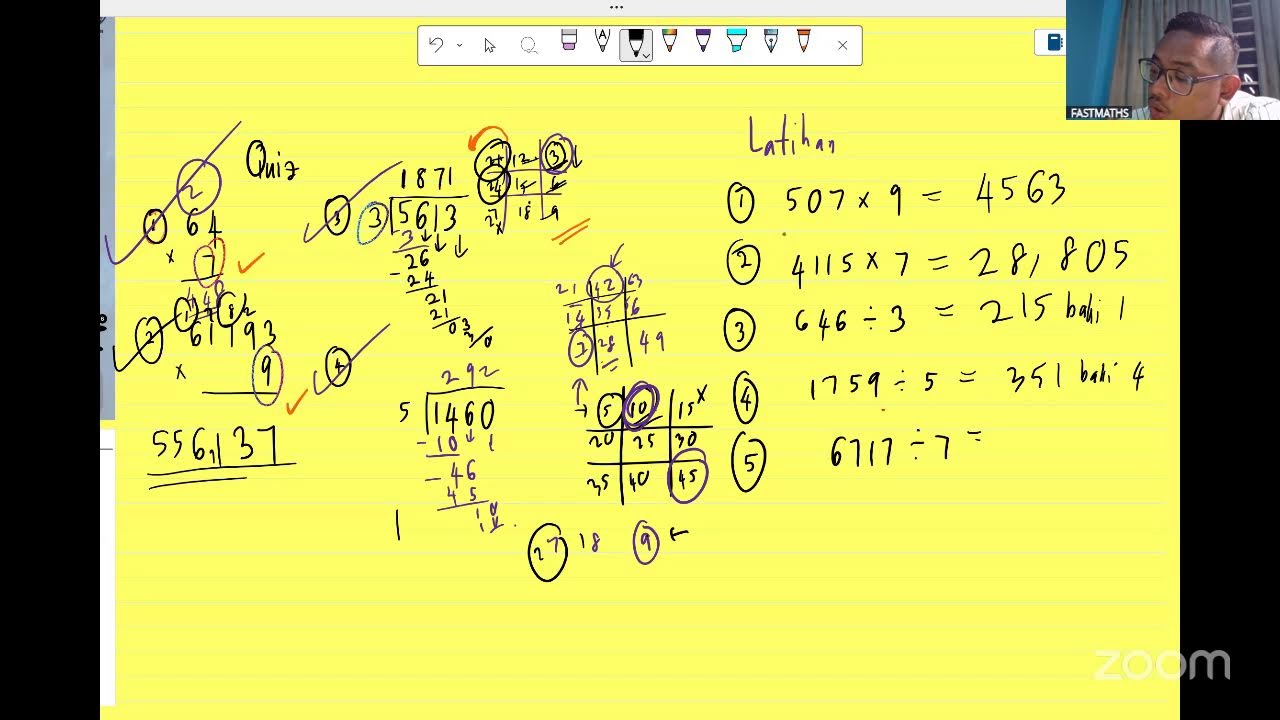This screenshot has width=1280, height=720.
Task: Click the 'Latihan' handwritten heading
Action: (x=791, y=136)
